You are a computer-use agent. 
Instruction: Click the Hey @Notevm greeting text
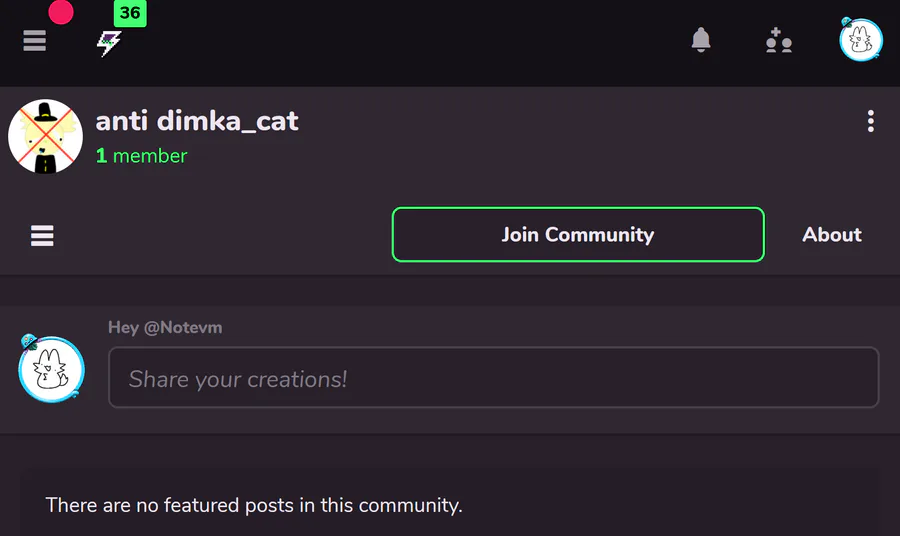(165, 328)
